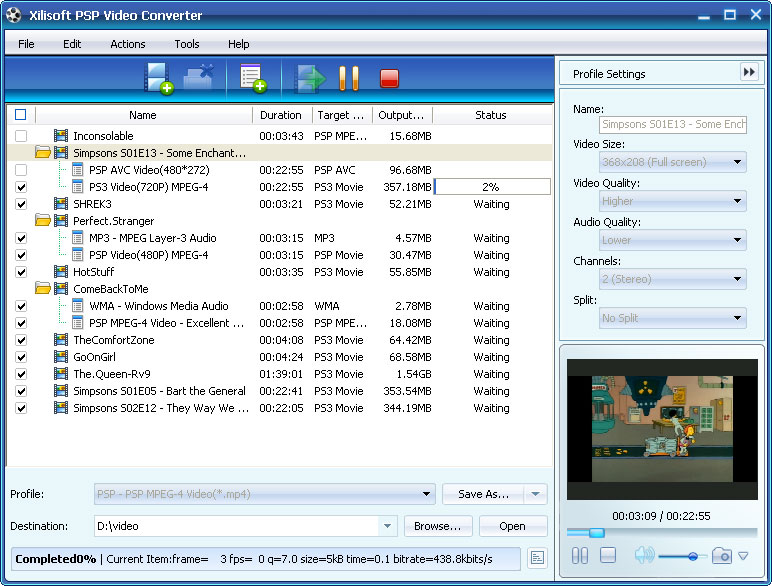Click profile document icon of MP3 item
The width and height of the screenshot is (772, 586).
[x=77, y=238]
